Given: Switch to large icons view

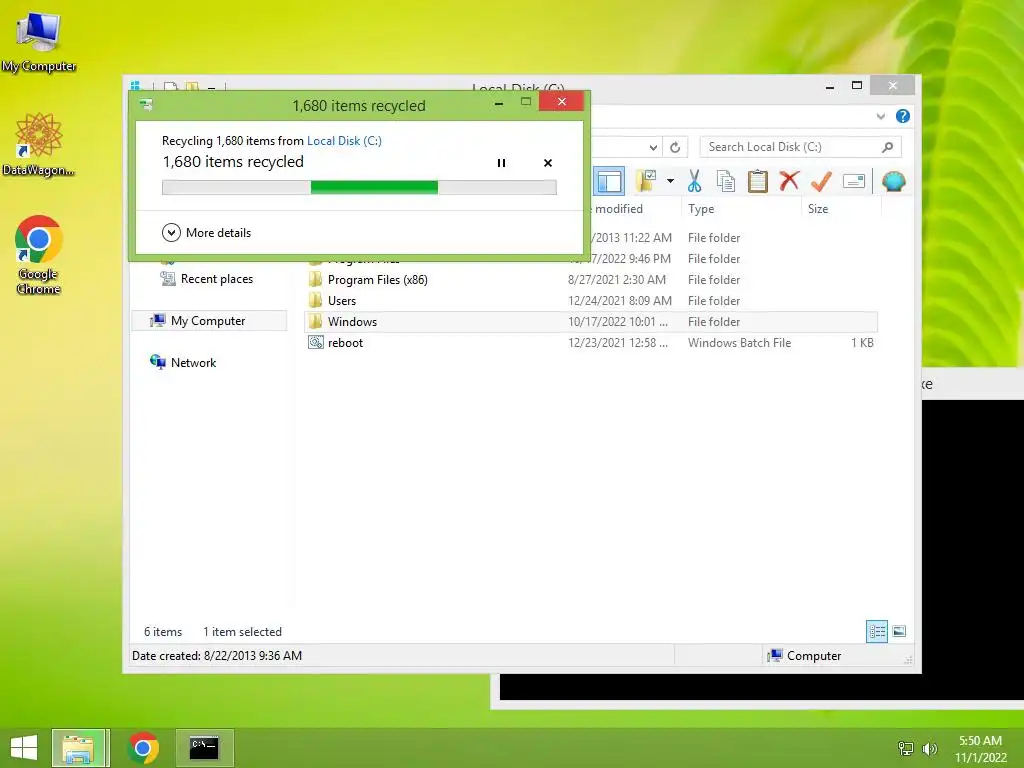Looking at the screenshot, I should point(899,631).
